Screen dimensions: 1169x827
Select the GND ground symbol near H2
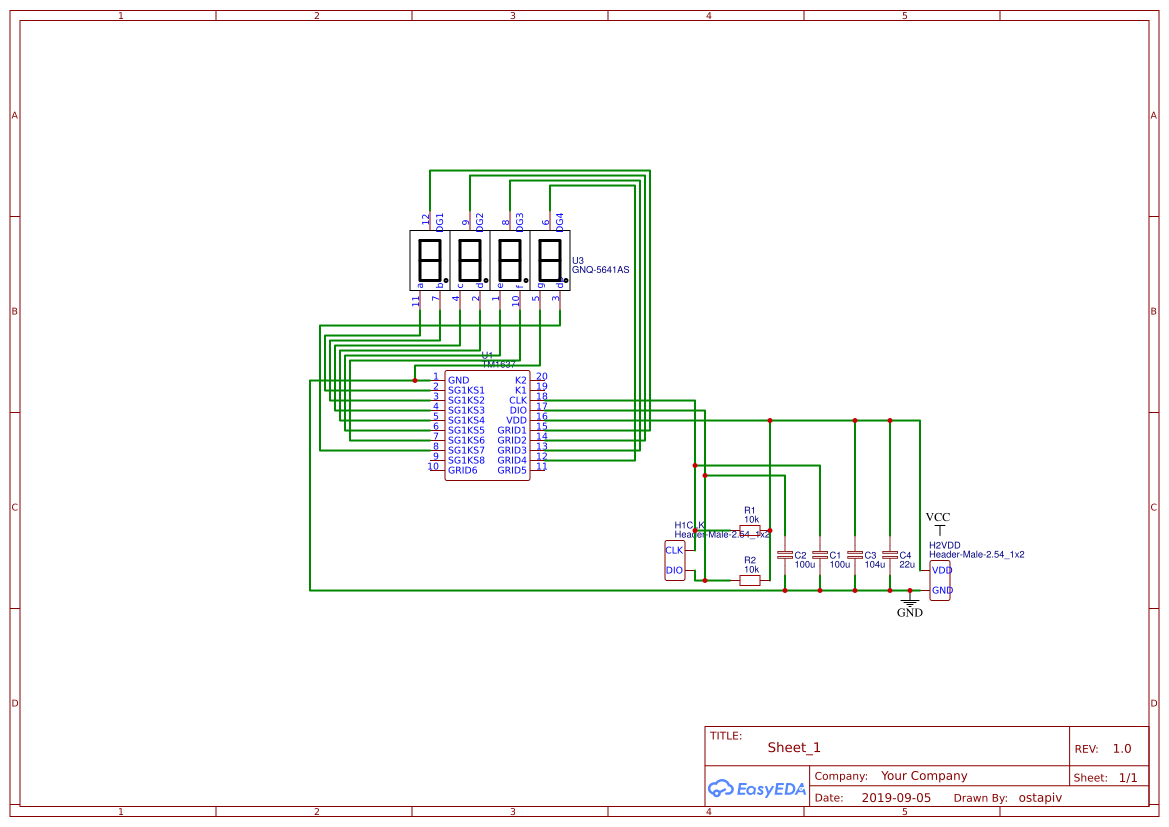pyautogui.click(x=908, y=603)
